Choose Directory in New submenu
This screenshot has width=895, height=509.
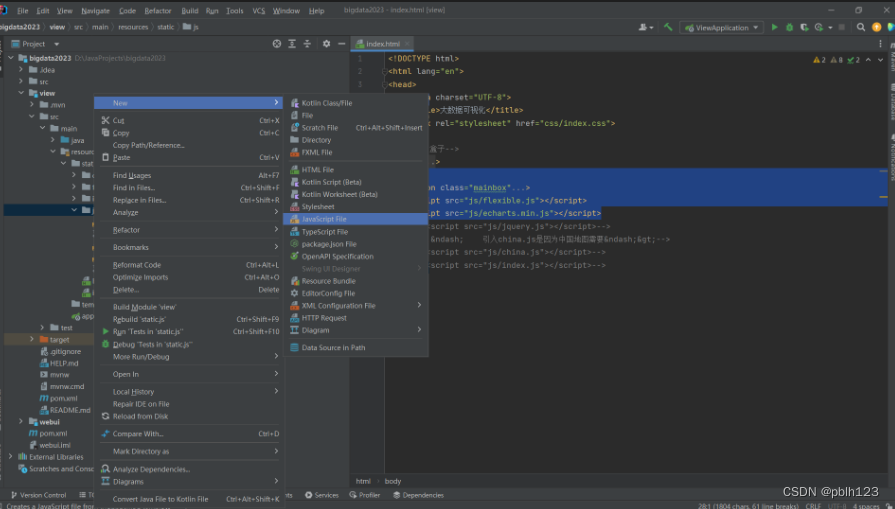356,140
